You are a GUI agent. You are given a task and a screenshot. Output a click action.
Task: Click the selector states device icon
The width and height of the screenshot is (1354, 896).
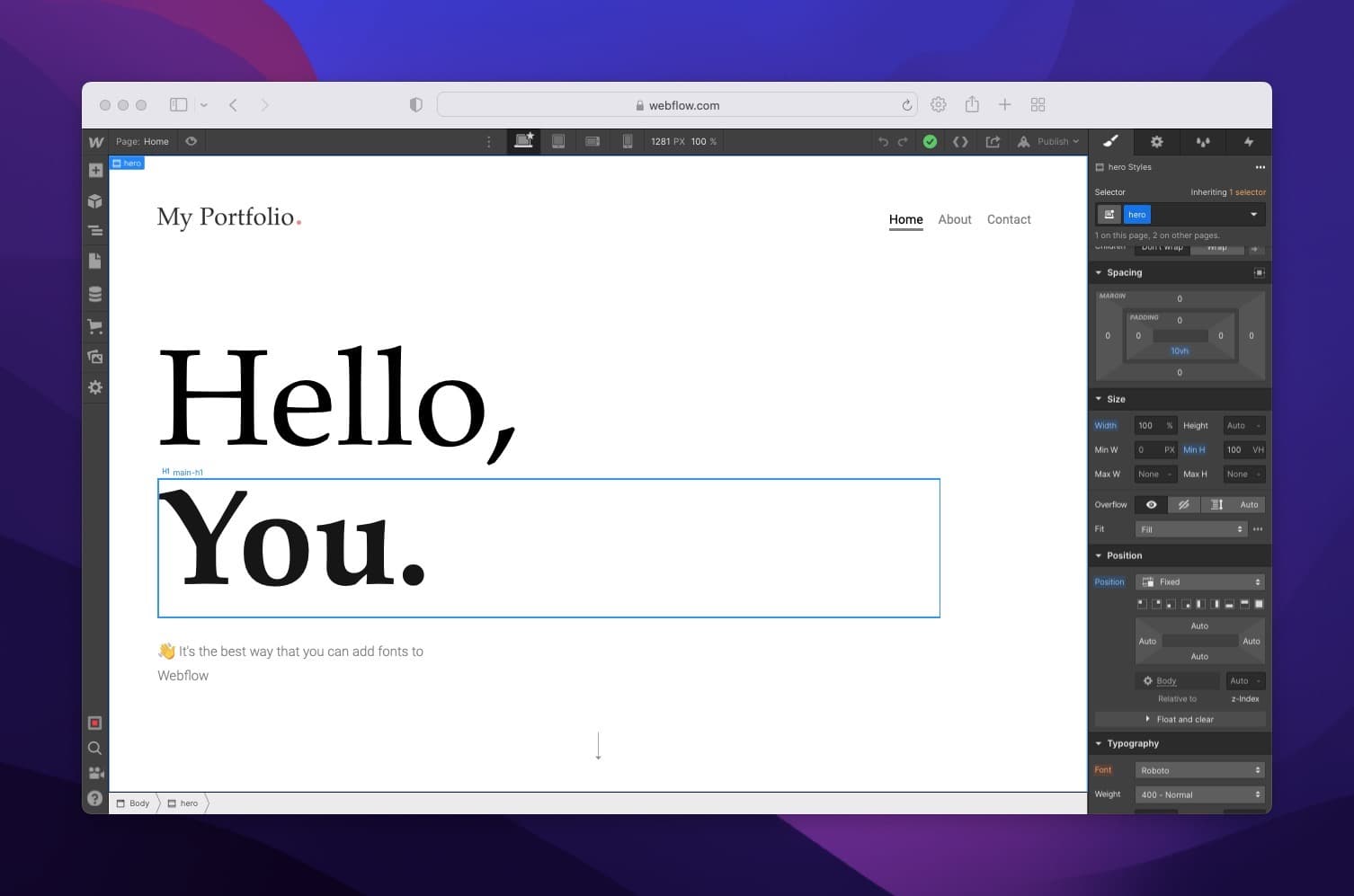point(1109,215)
